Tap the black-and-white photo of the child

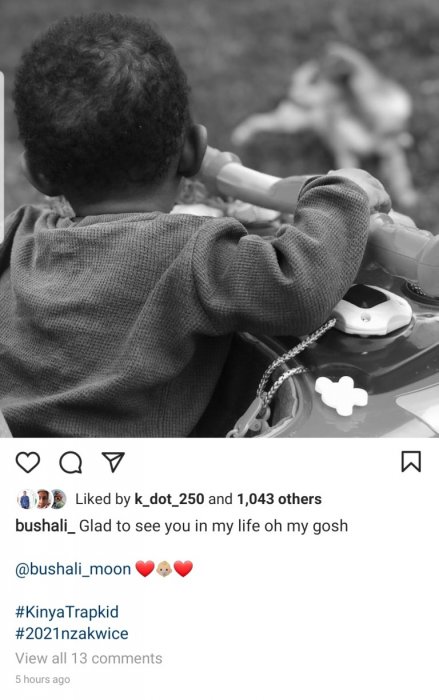[219, 219]
